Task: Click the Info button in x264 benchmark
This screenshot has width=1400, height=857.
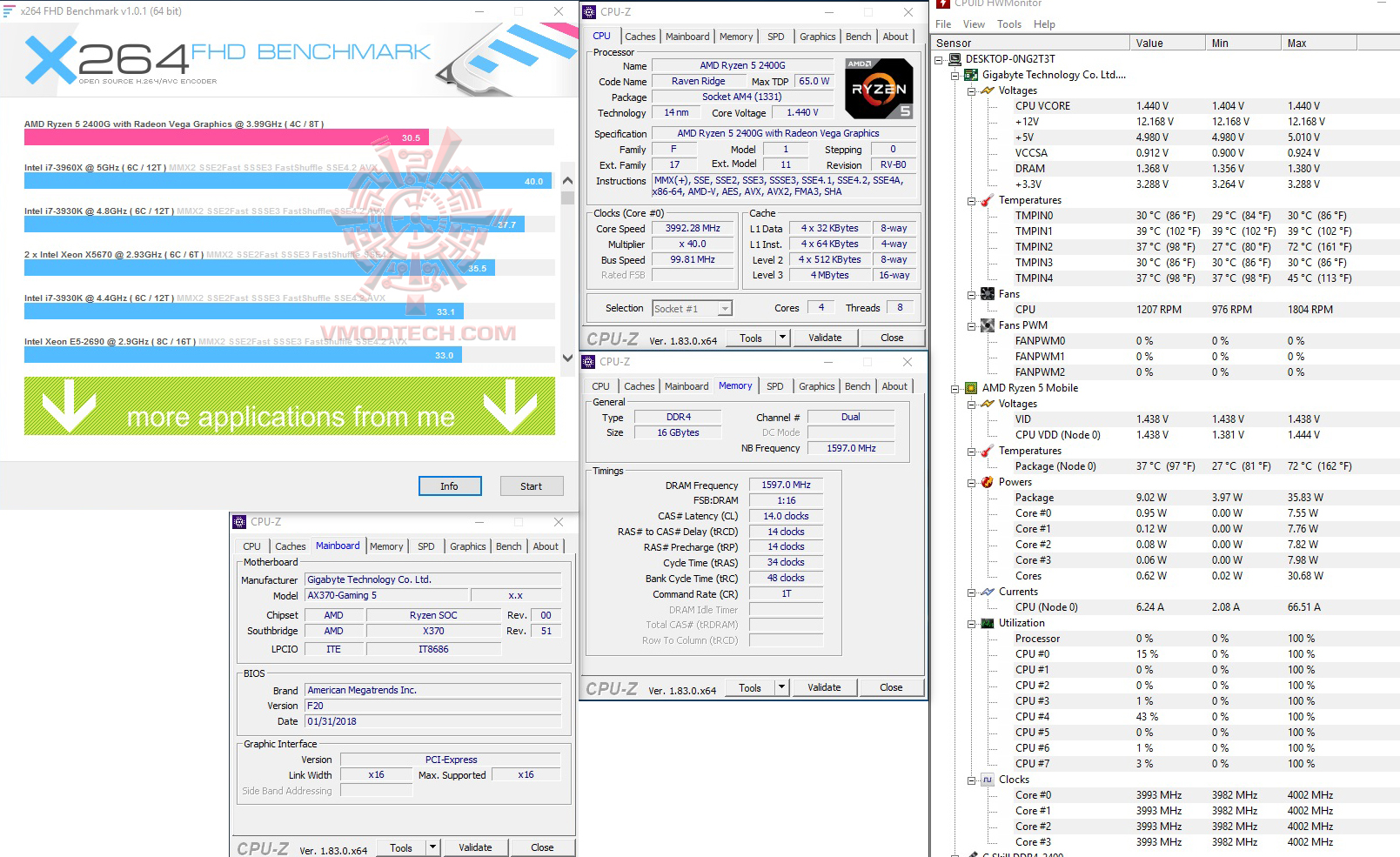Action: click(x=449, y=485)
